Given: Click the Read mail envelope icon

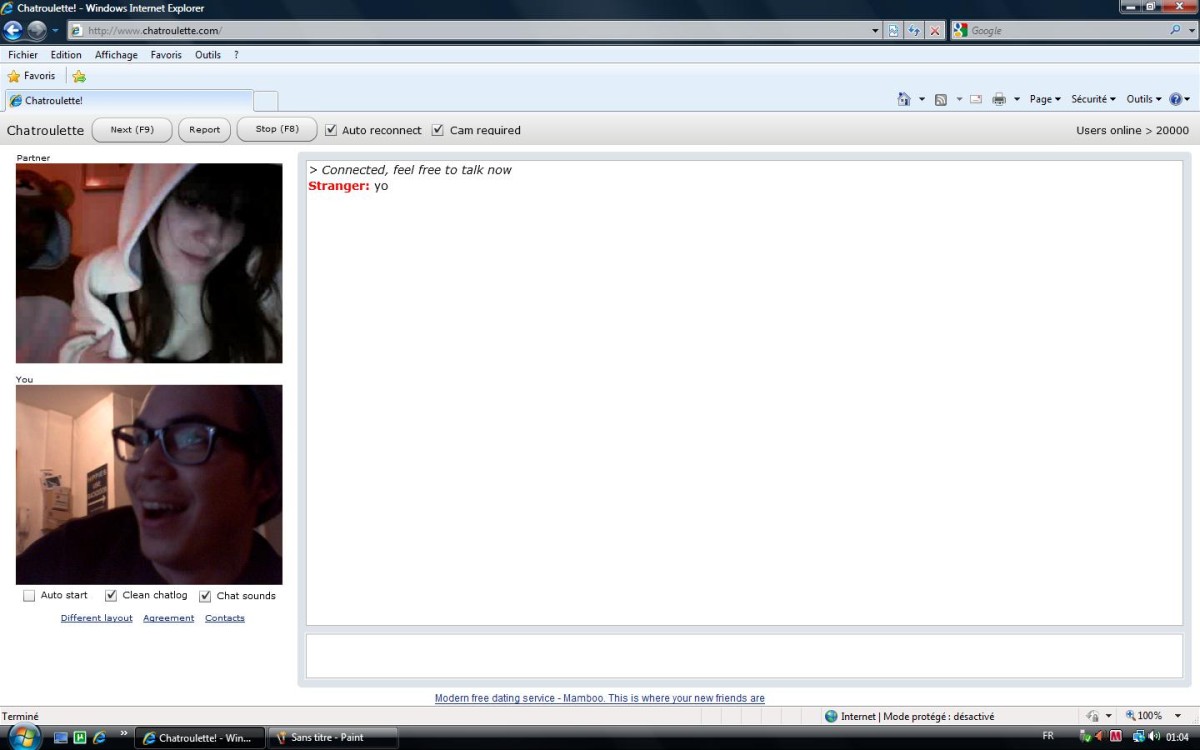Looking at the screenshot, I should 975,99.
